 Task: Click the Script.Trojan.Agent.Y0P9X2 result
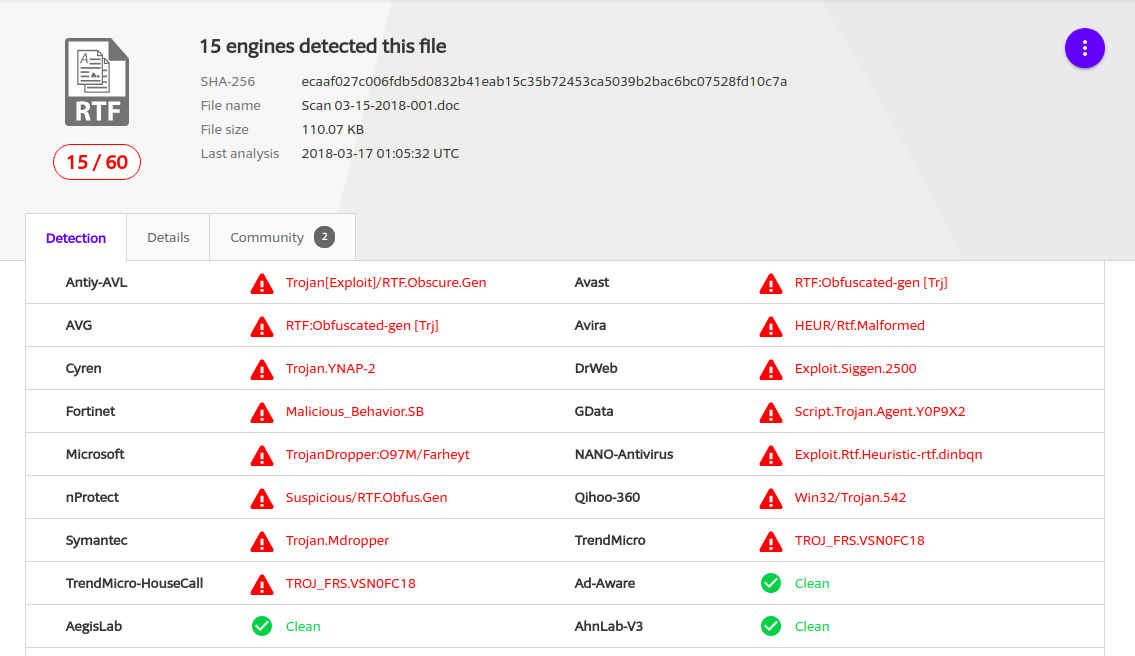(x=880, y=411)
